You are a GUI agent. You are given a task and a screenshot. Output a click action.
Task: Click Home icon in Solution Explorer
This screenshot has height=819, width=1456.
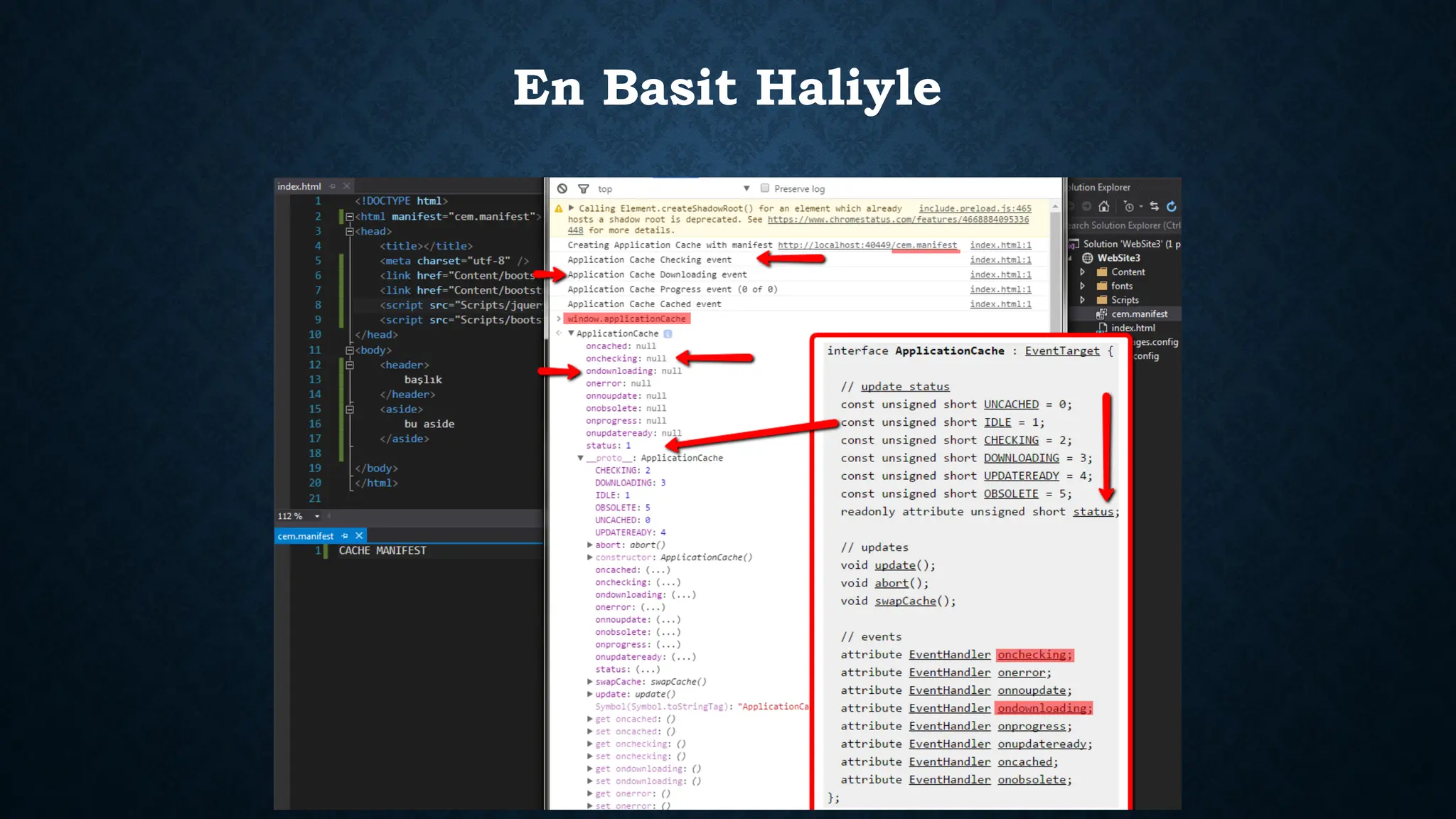click(x=1103, y=206)
